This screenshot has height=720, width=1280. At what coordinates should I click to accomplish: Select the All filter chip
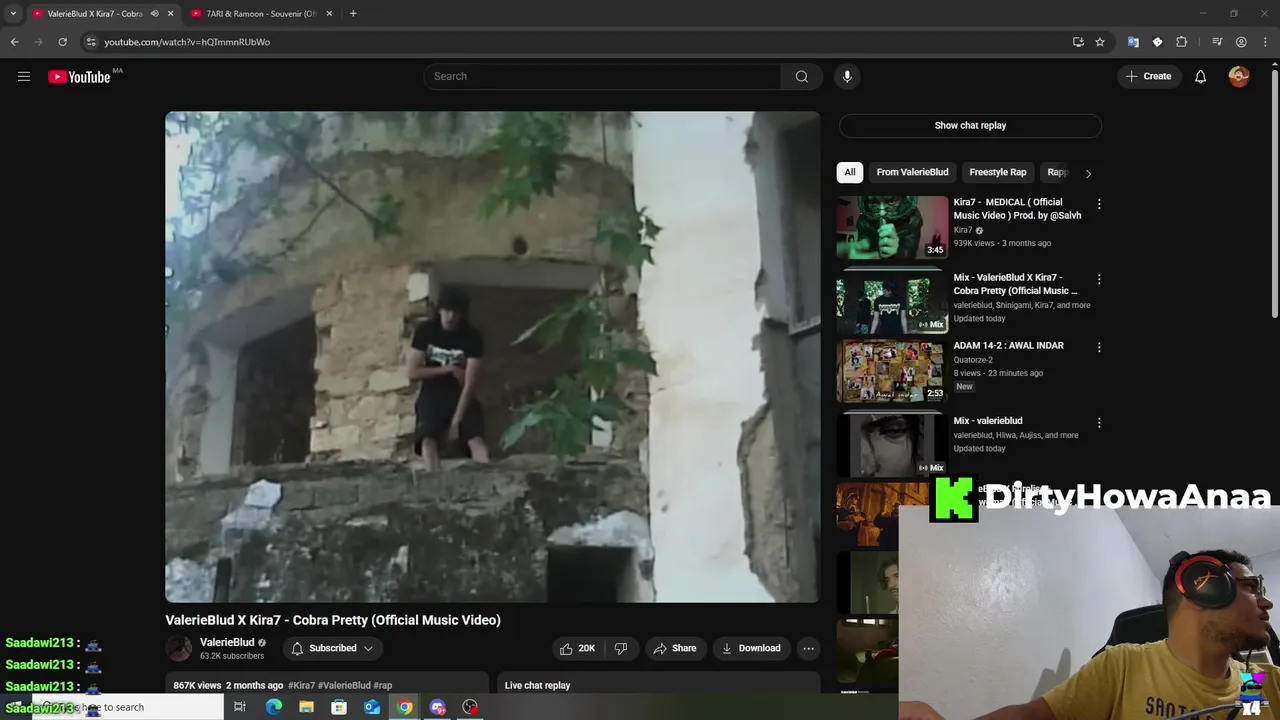pos(850,172)
